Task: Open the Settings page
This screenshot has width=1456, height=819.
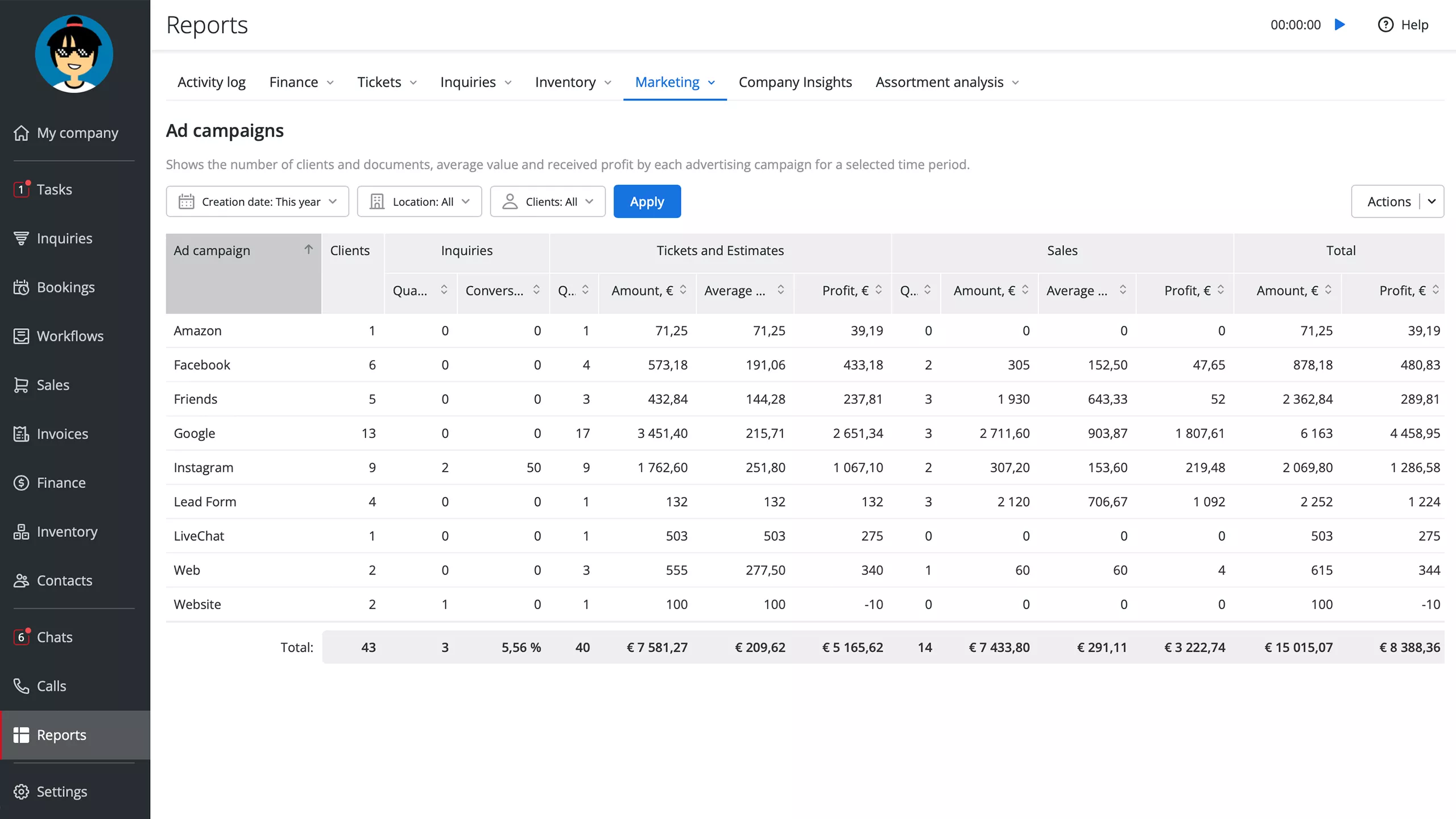Action: (x=61, y=791)
